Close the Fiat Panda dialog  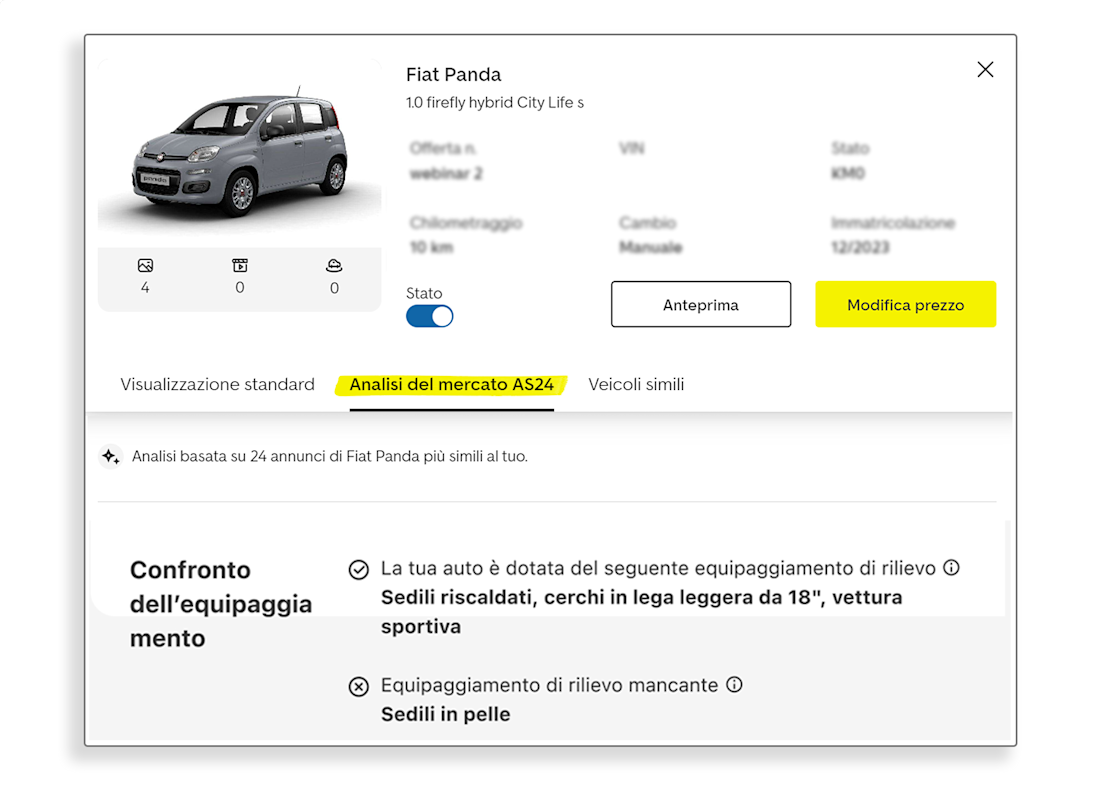tap(985, 69)
